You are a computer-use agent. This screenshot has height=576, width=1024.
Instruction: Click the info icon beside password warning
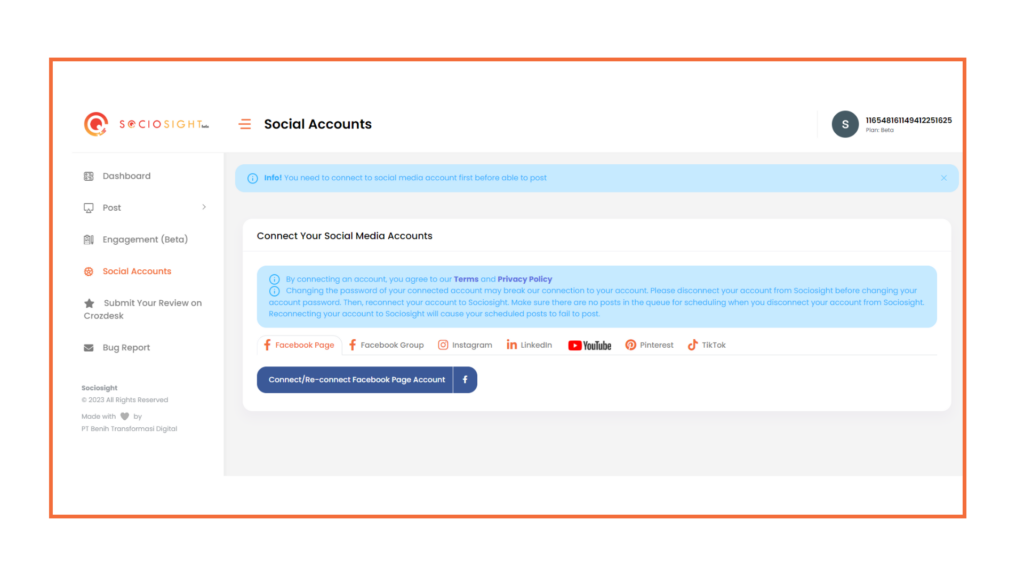click(x=274, y=291)
